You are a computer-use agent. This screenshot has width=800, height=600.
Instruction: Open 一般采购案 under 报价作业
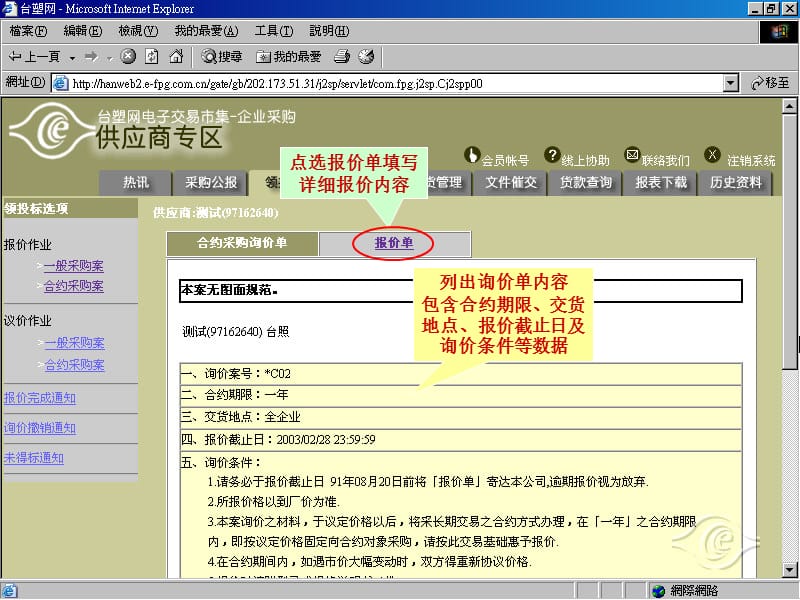coord(73,266)
